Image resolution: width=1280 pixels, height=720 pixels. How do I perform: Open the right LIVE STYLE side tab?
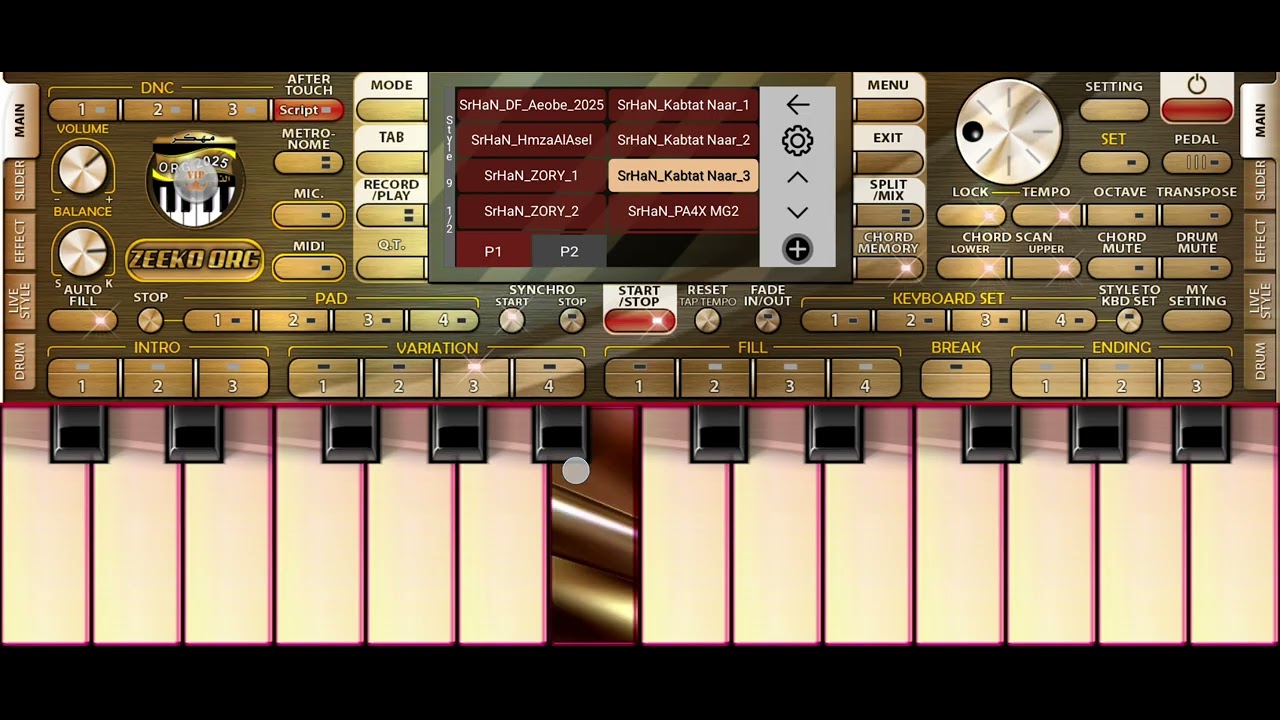tap(1259, 302)
